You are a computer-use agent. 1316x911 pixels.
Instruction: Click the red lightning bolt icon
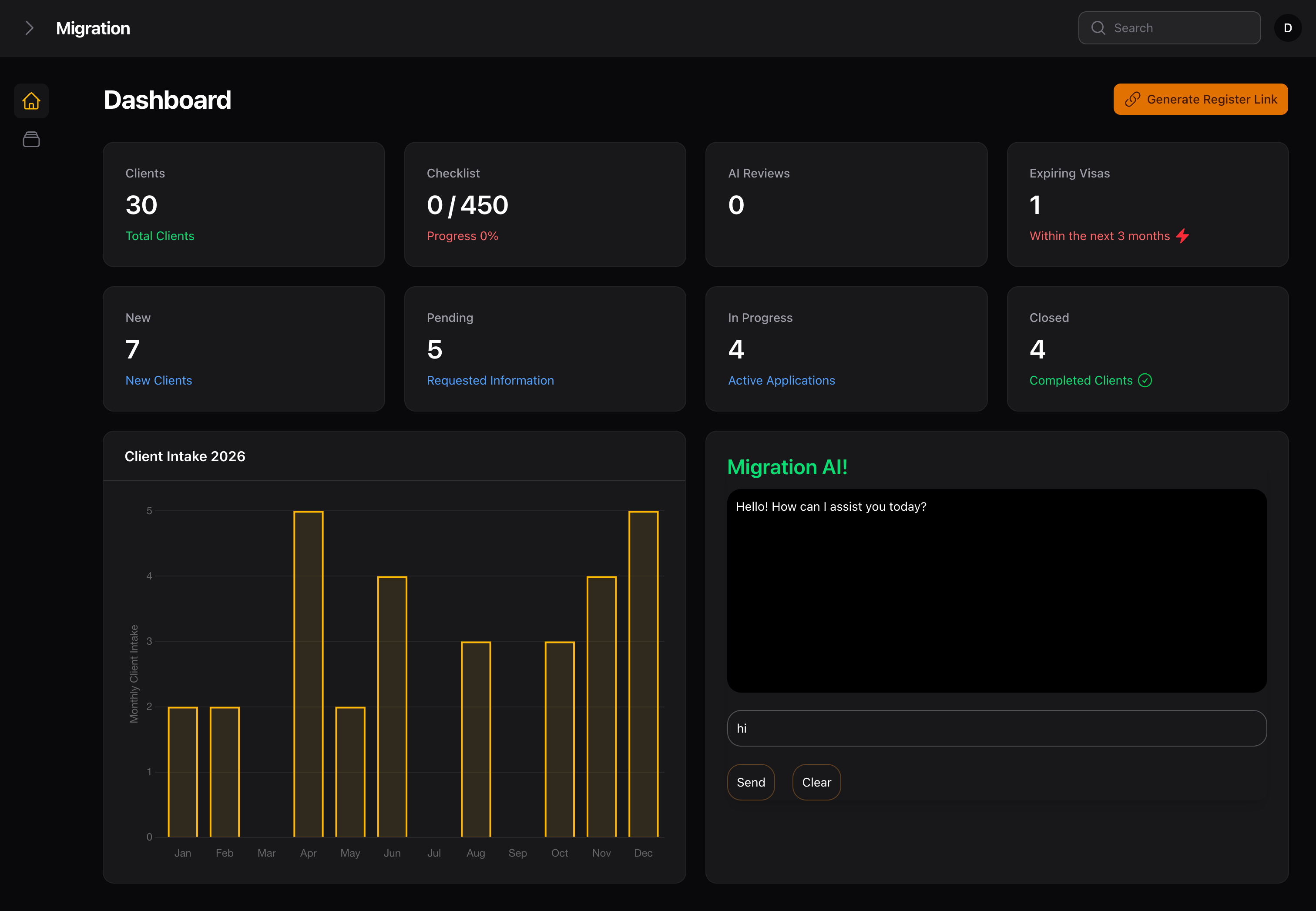1183,236
